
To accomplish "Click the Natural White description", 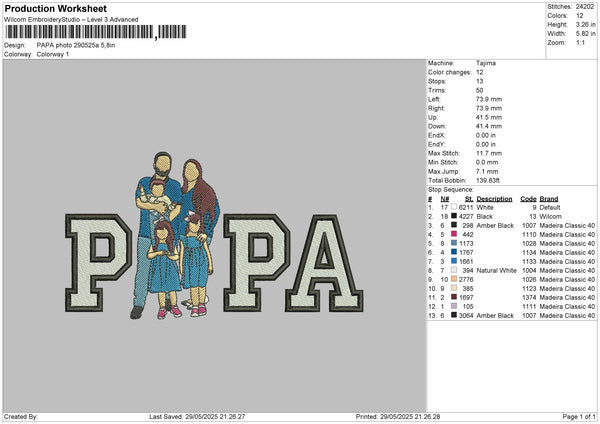I will [x=496, y=271].
